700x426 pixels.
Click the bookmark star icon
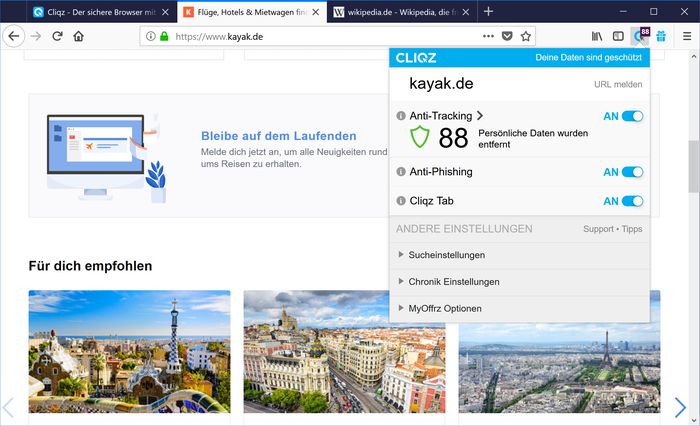click(x=526, y=36)
